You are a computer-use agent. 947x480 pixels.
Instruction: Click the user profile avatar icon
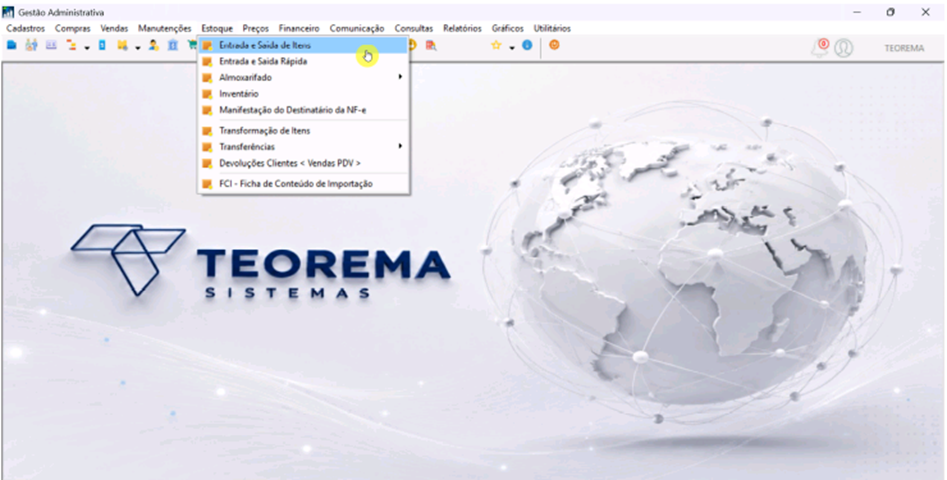point(844,48)
